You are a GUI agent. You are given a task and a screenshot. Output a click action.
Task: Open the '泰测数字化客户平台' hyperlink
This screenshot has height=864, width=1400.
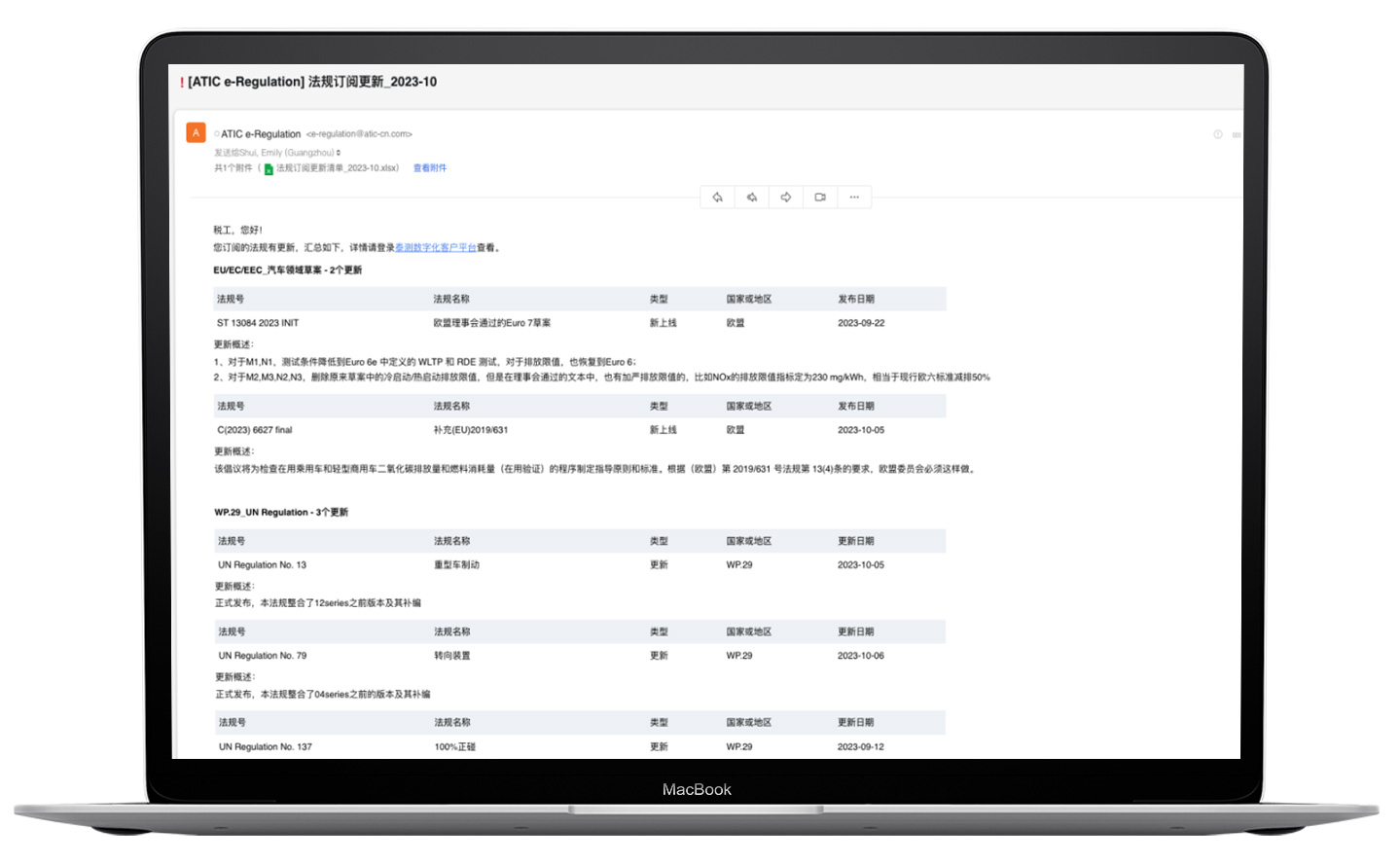click(x=435, y=248)
